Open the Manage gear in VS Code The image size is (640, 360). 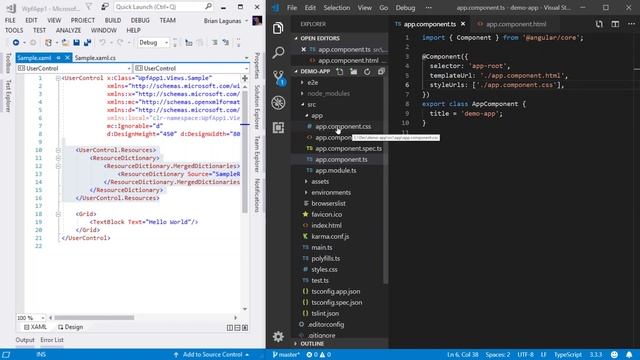tap(278, 336)
